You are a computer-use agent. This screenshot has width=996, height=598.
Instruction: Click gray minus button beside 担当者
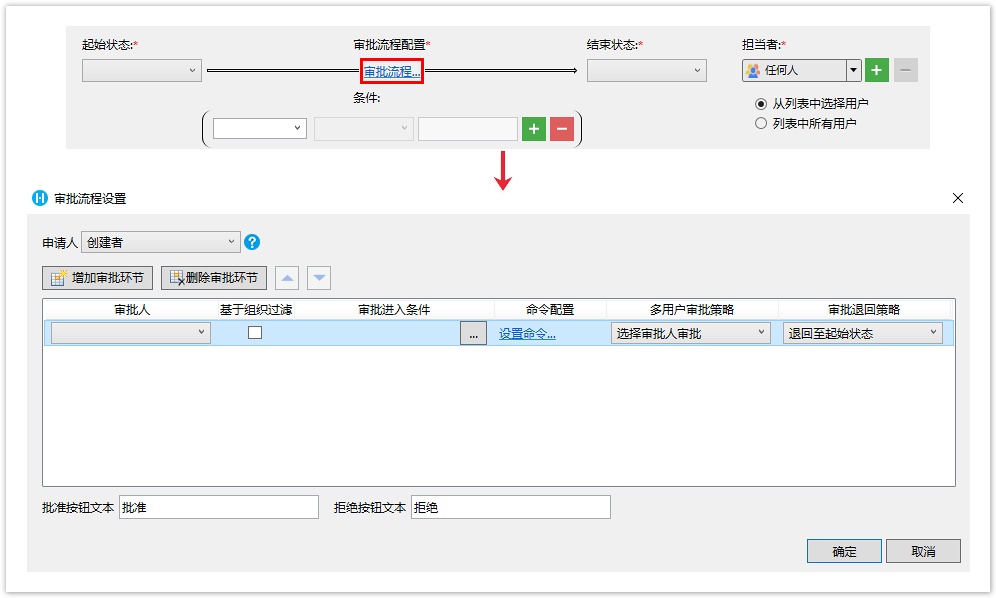906,70
